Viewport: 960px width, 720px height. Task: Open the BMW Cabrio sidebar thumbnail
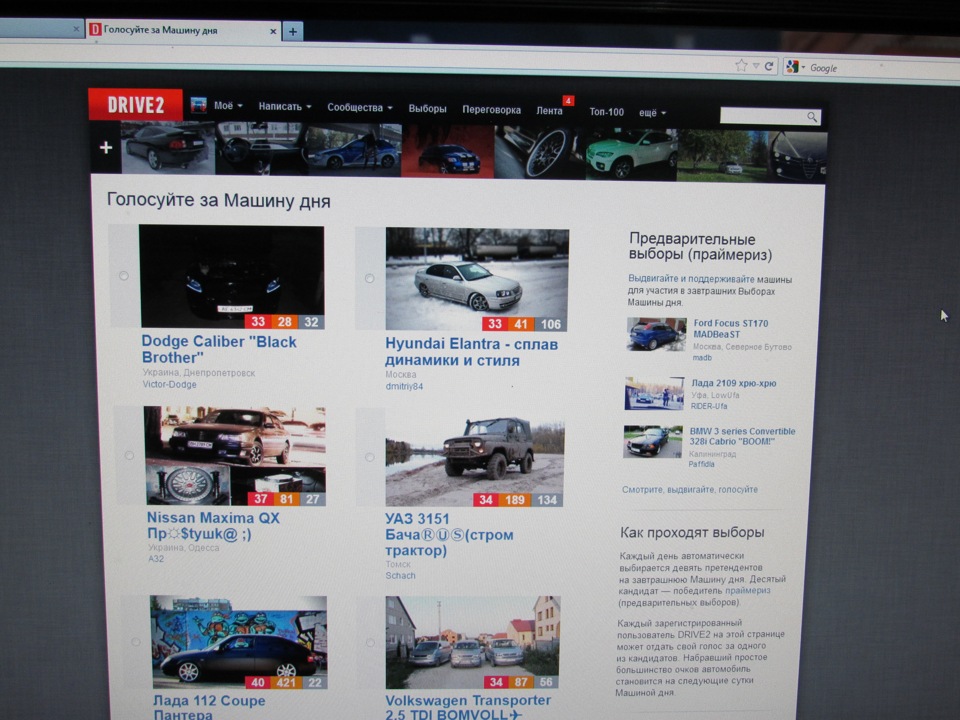652,442
